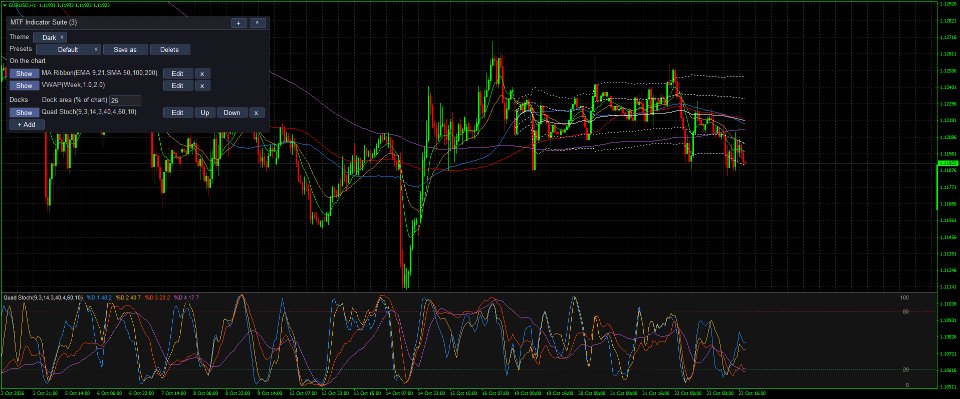Toggle Show for the Quad Stoch dock

(x=24, y=113)
